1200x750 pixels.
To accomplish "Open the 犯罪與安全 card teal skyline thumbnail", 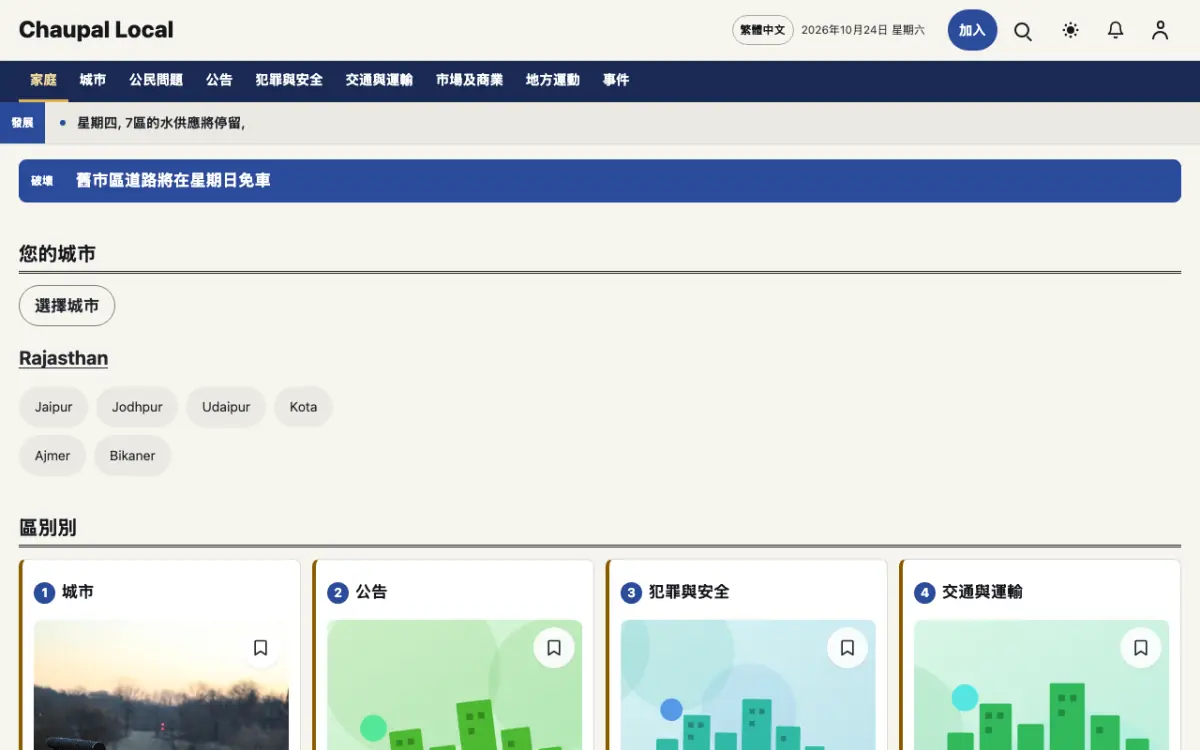I will click(x=748, y=685).
